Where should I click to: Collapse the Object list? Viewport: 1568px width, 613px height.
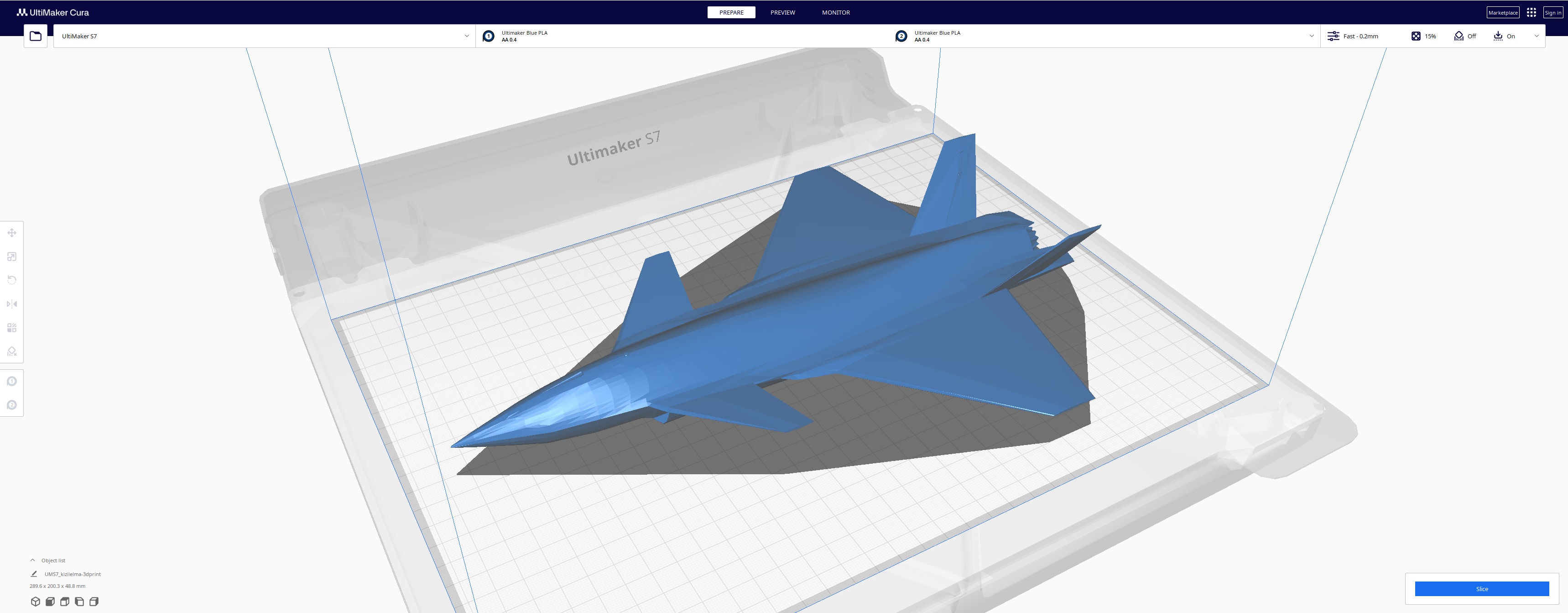click(x=33, y=560)
